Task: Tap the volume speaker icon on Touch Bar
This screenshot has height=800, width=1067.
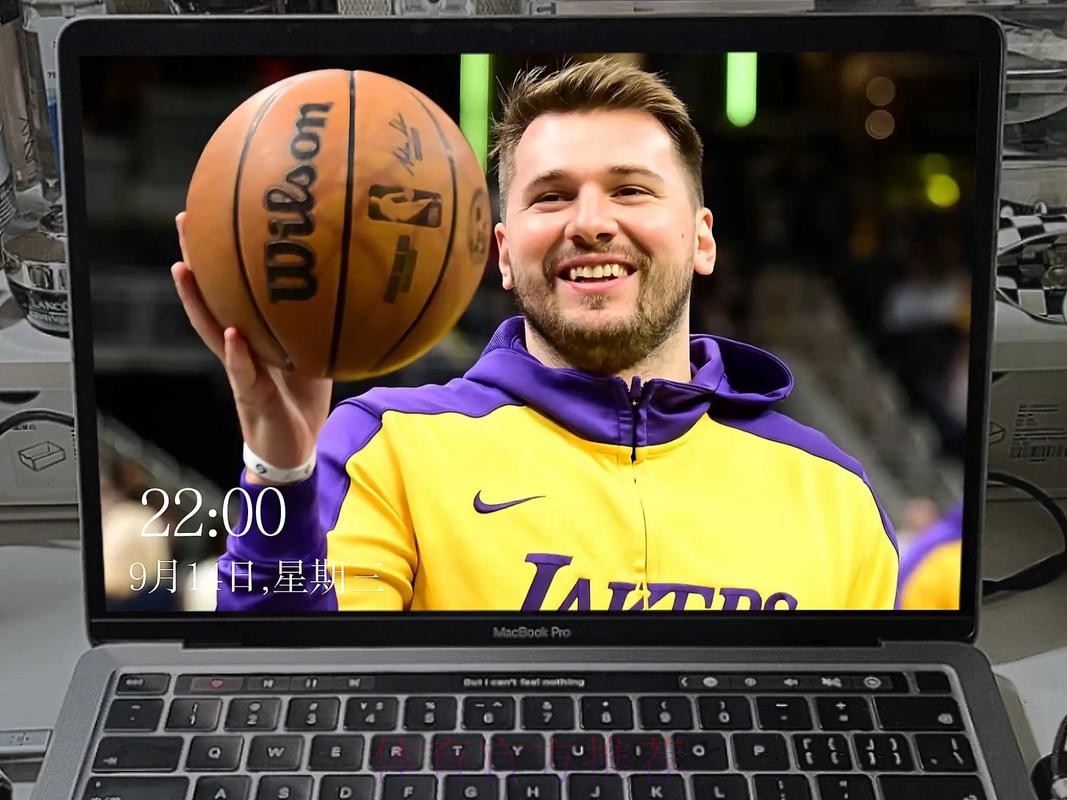Action: [x=790, y=683]
